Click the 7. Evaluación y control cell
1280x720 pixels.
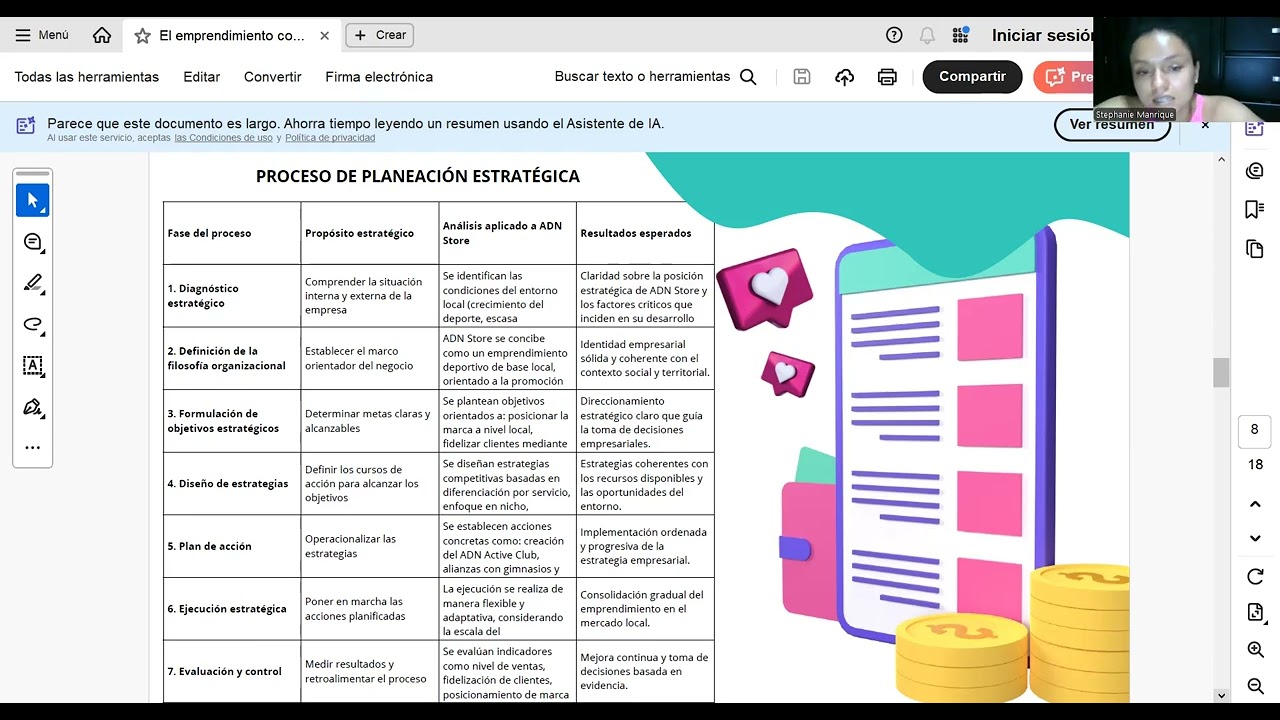[x=232, y=671]
